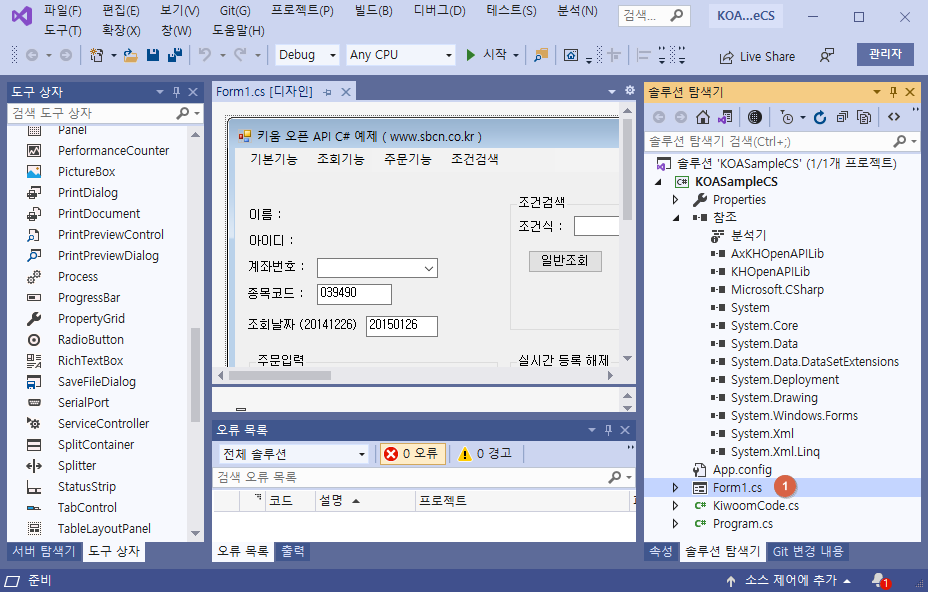This screenshot has width=928, height=592.
Task: Open the 계좌번호 combo box on form
Action: pos(429,268)
